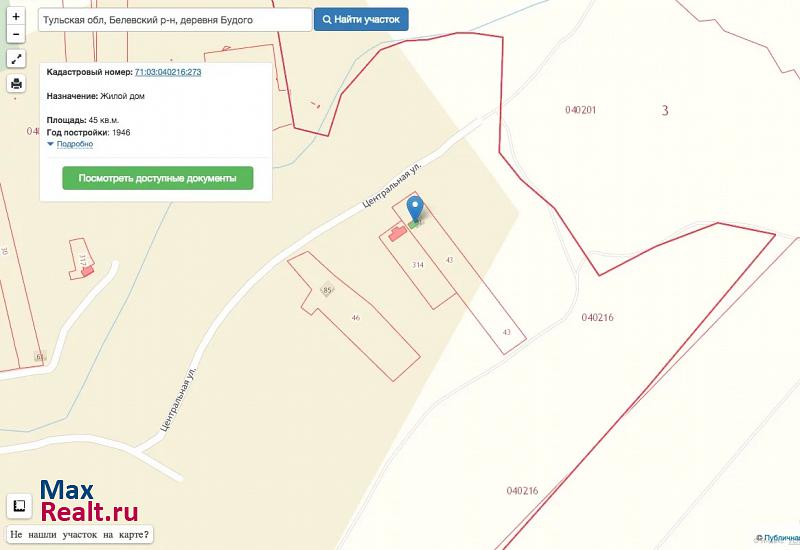Viewport: 800px width, 550px height.
Task: Select the house marker numbered 85
Action: pos(327,290)
